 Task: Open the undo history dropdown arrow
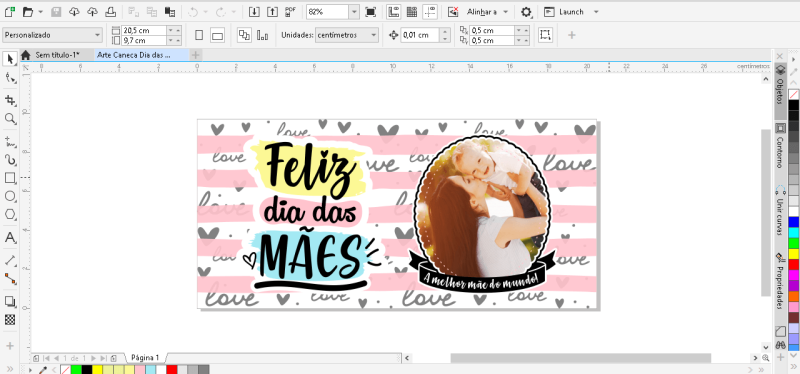click(x=206, y=12)
